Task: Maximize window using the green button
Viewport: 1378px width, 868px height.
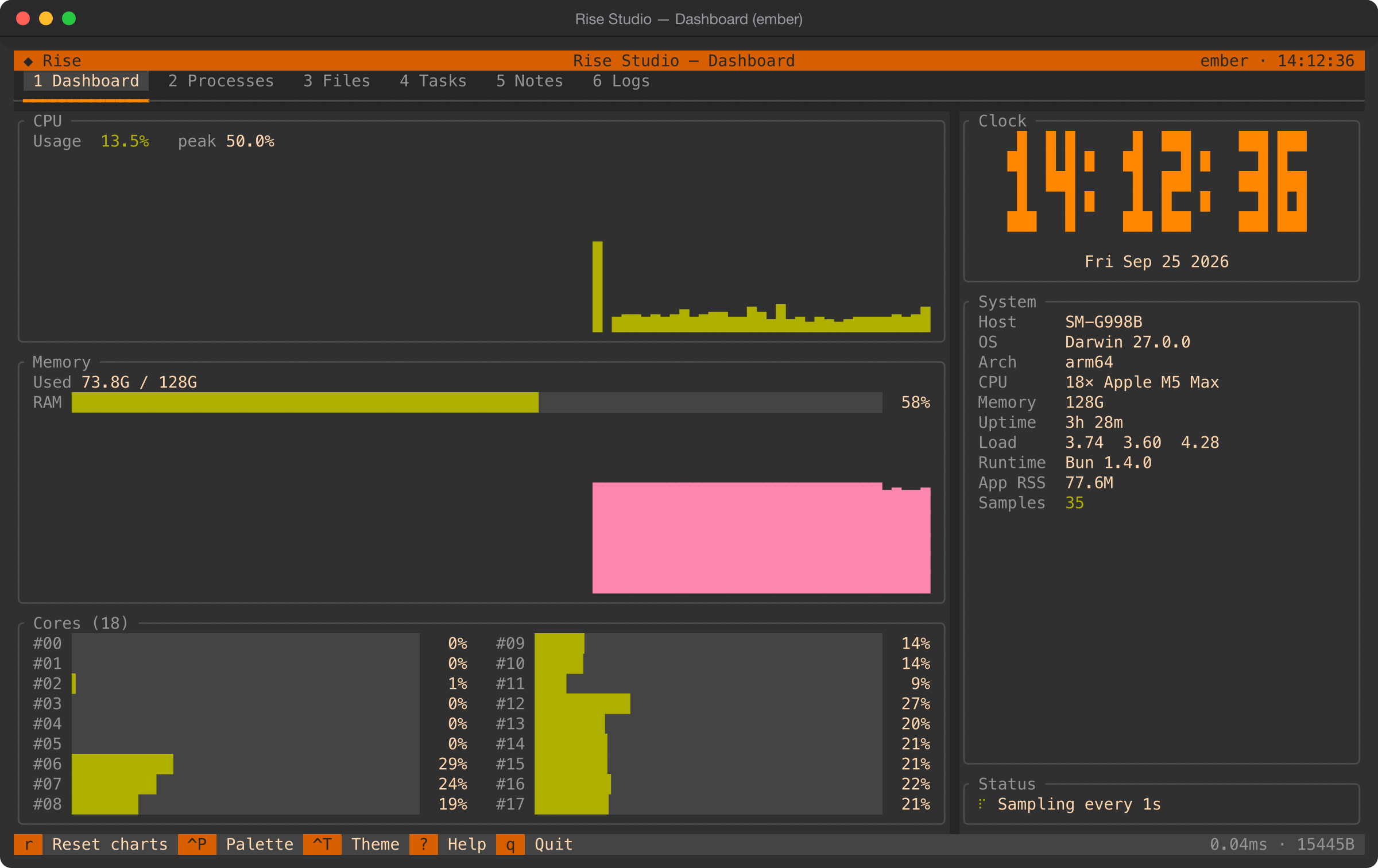Action: (x=69, y=19)
